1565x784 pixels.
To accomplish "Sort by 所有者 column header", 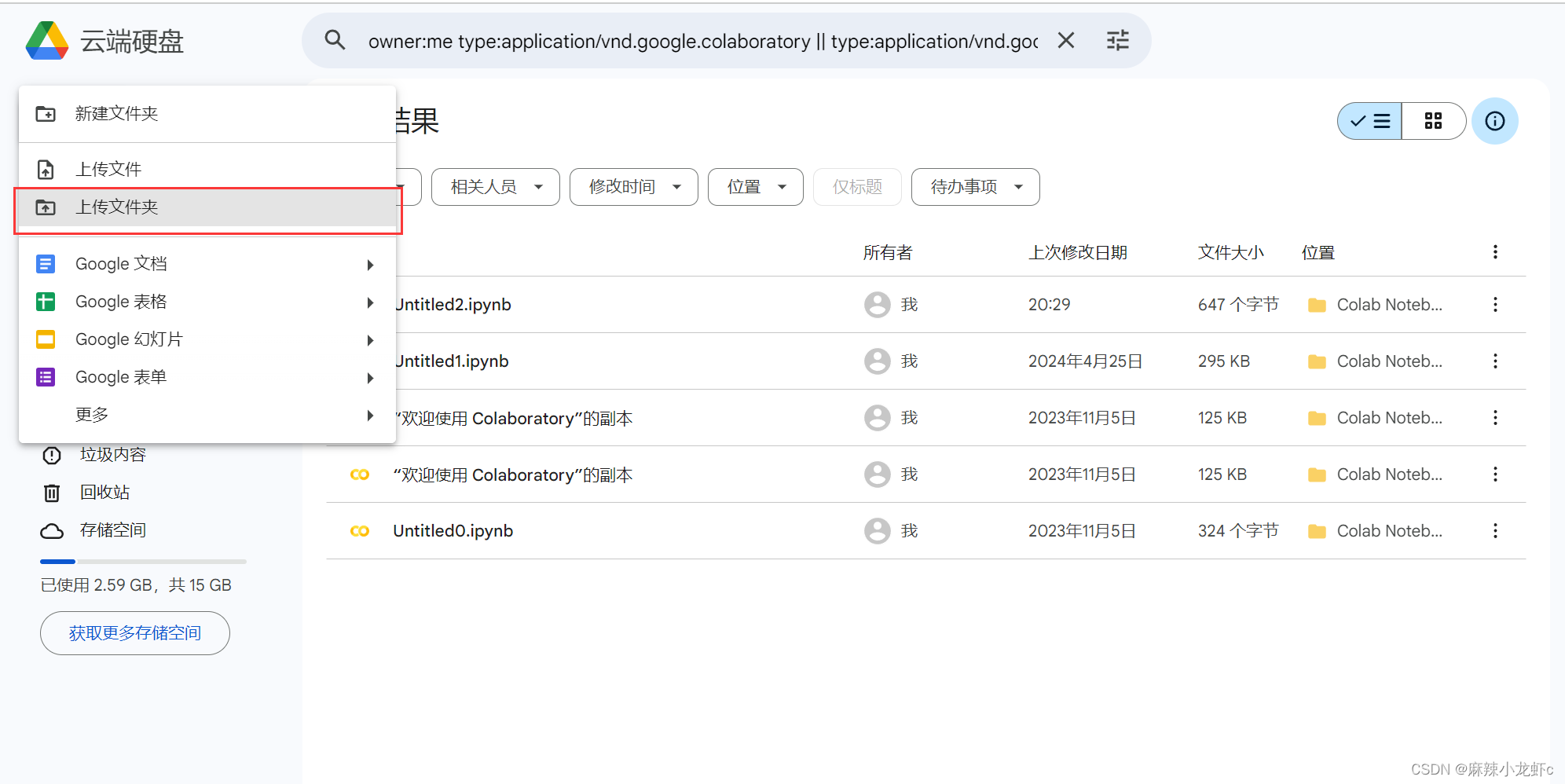I will [x=888, y=253].
